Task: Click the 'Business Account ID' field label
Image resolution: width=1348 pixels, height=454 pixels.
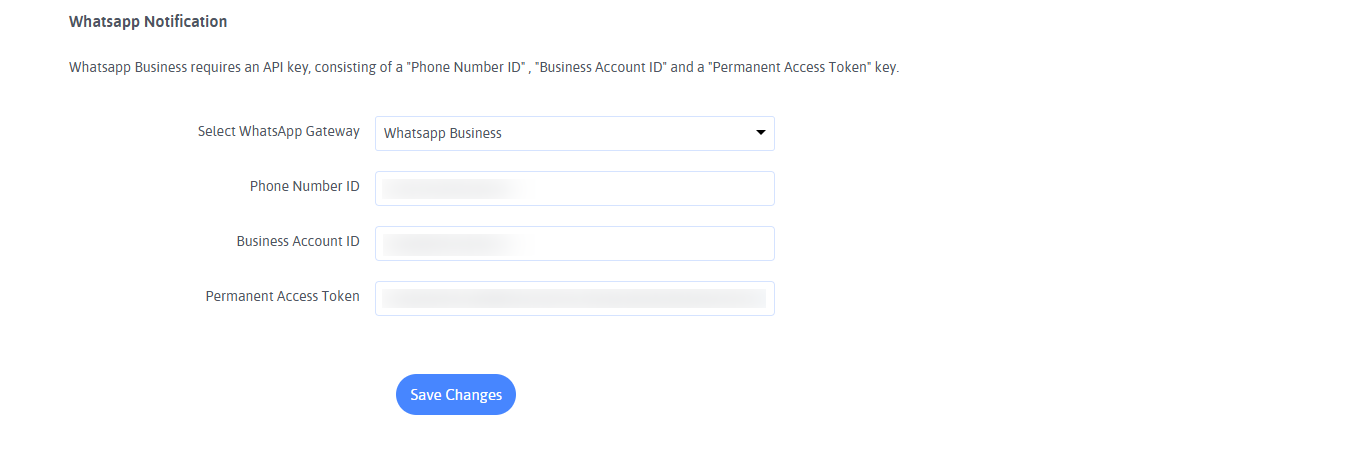Action: [x=297, y=241]
